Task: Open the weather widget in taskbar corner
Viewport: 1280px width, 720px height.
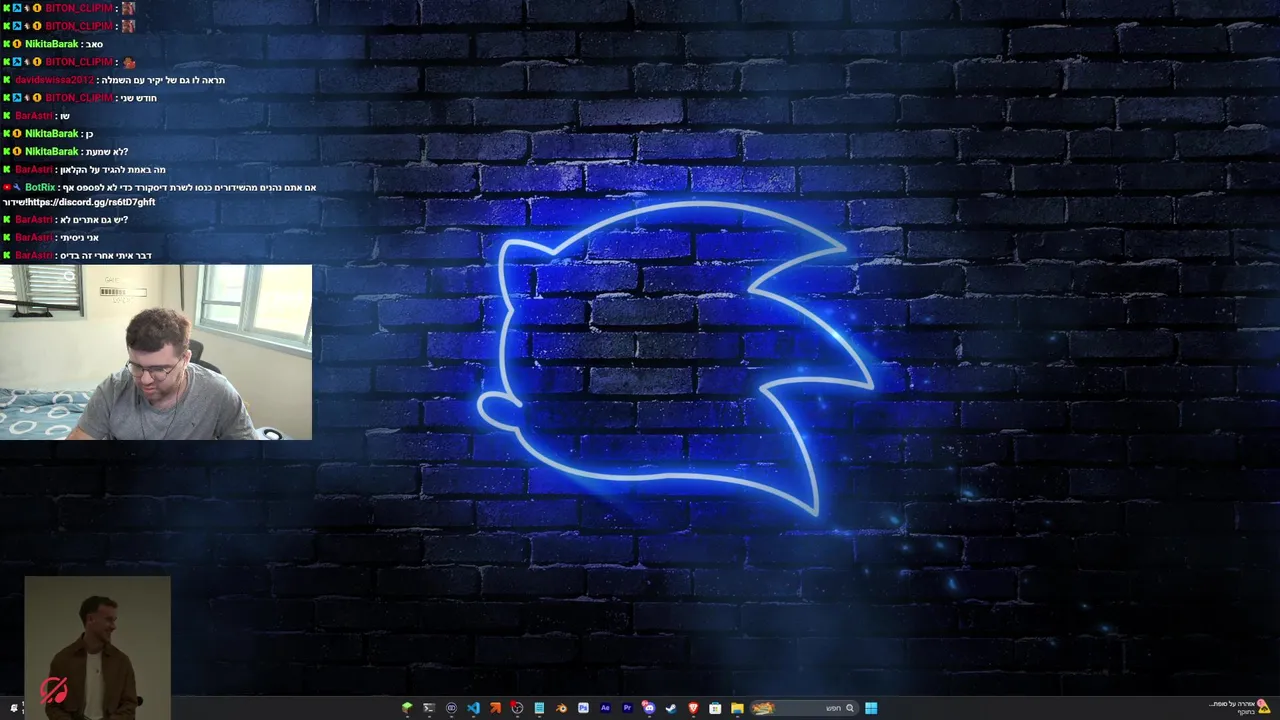Action: pyautogui.click(x=1240, y=707)
